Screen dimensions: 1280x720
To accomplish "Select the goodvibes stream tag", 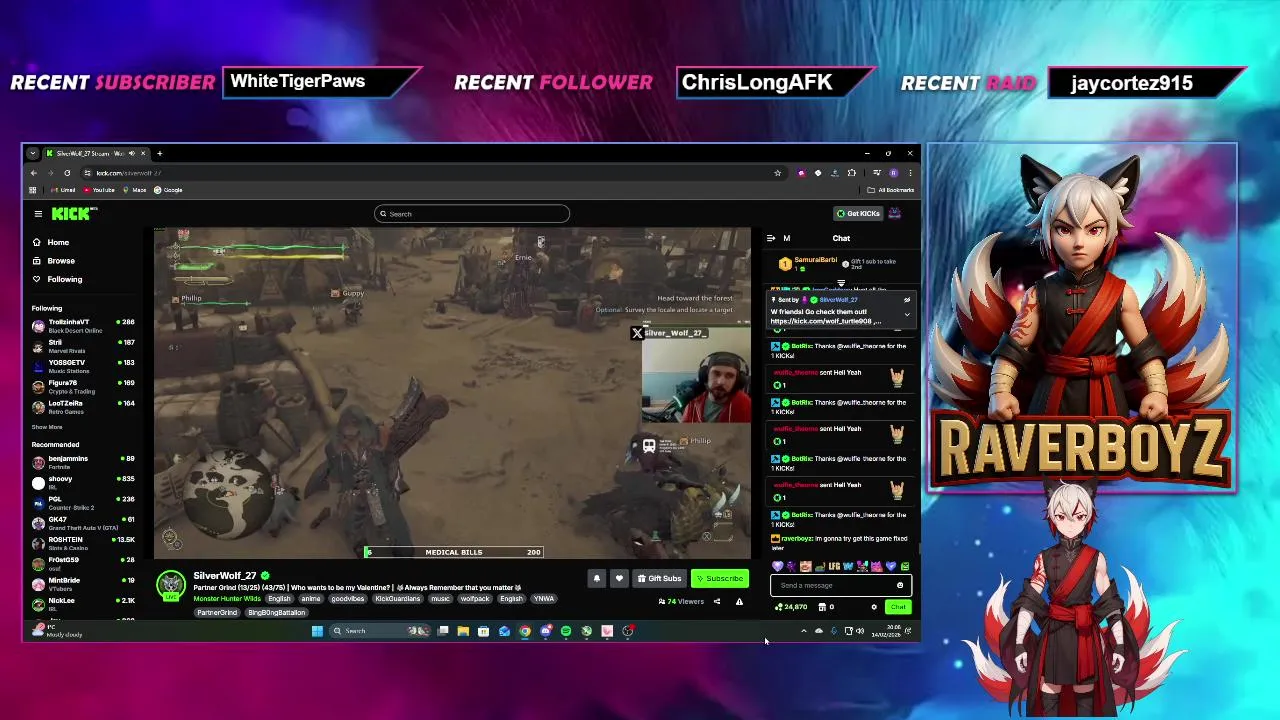I will tap(348, 599).
